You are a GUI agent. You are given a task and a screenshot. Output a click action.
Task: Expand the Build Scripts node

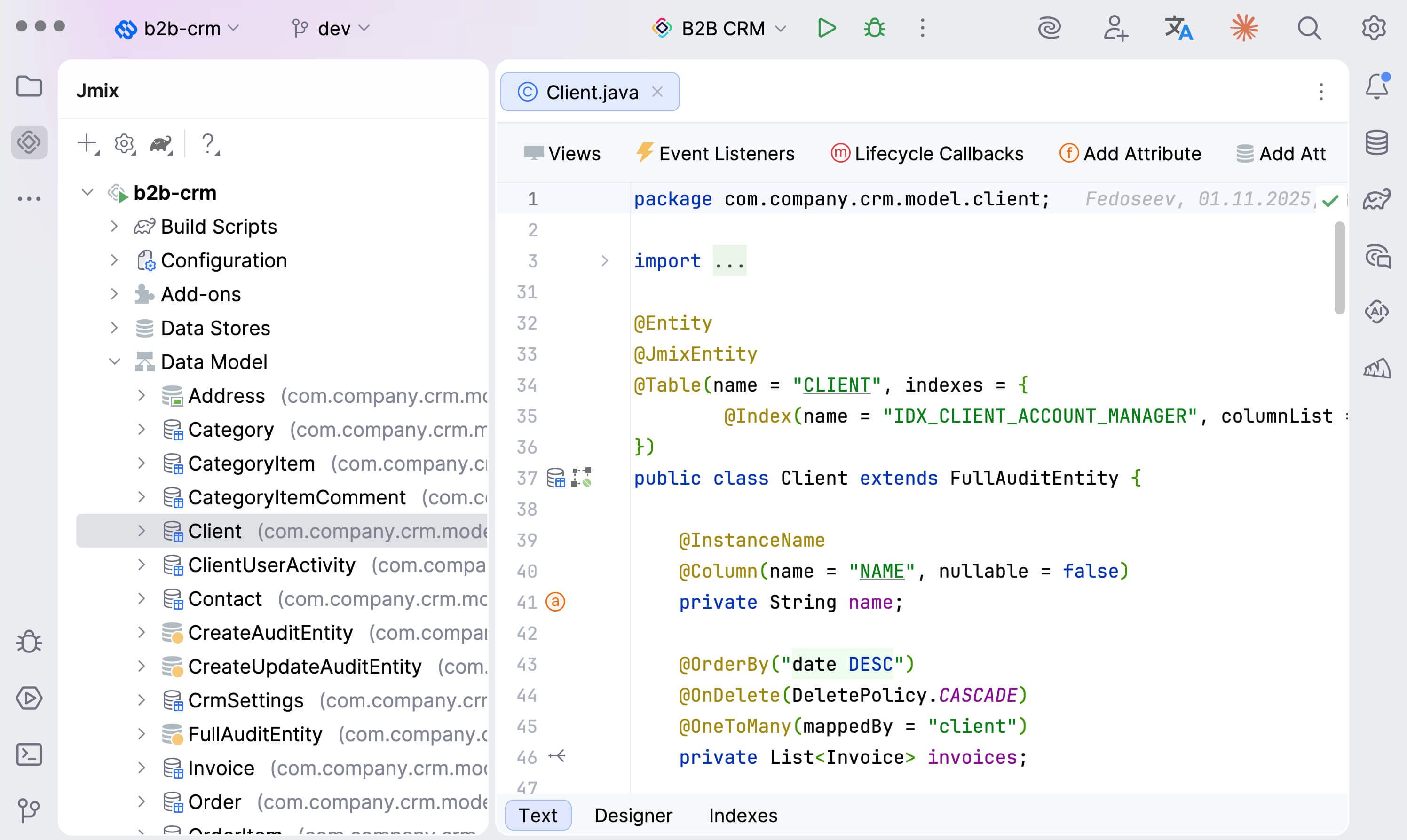114,227
